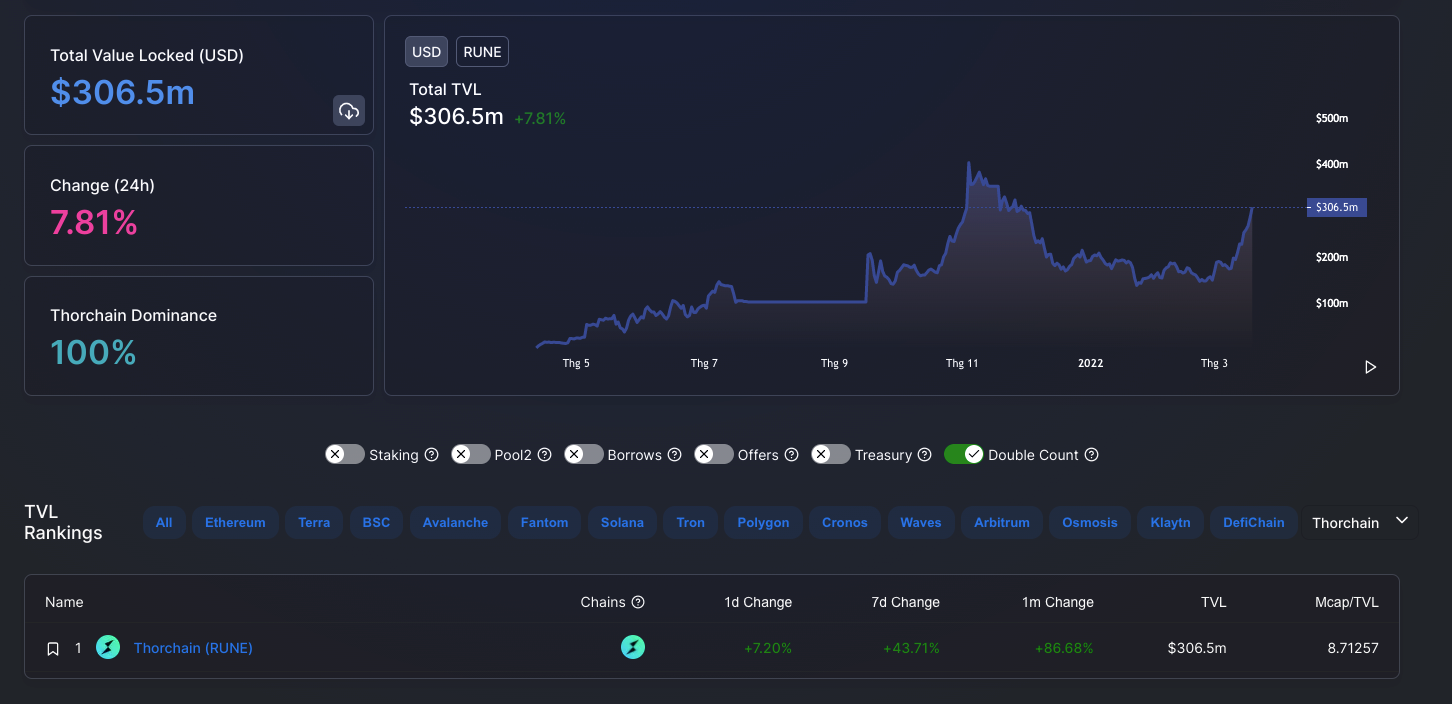
Task: Click the $306.5m value in TVL column
Action: point(1197,648)
